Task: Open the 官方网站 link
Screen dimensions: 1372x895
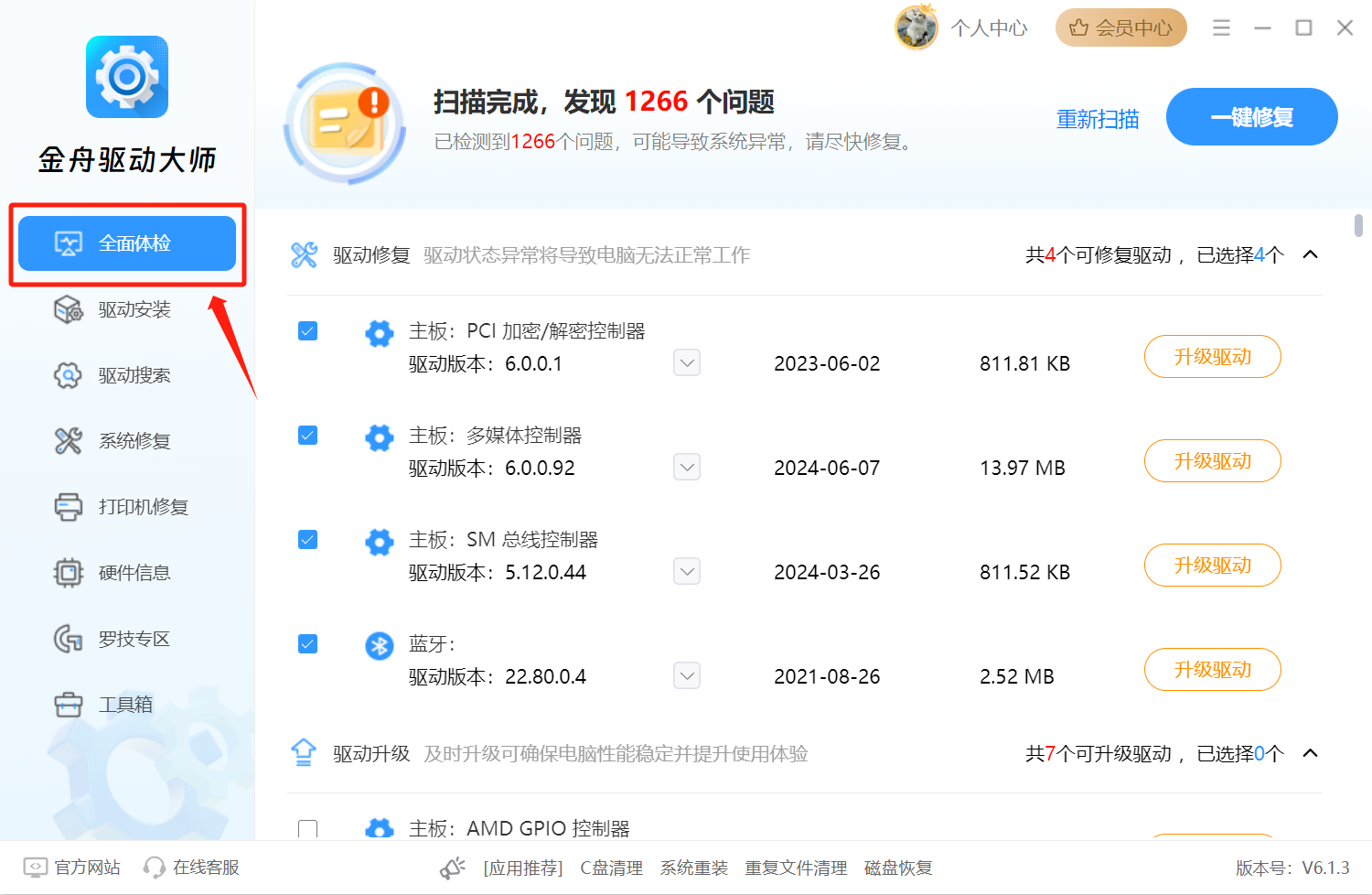Action: click(87, 868)
